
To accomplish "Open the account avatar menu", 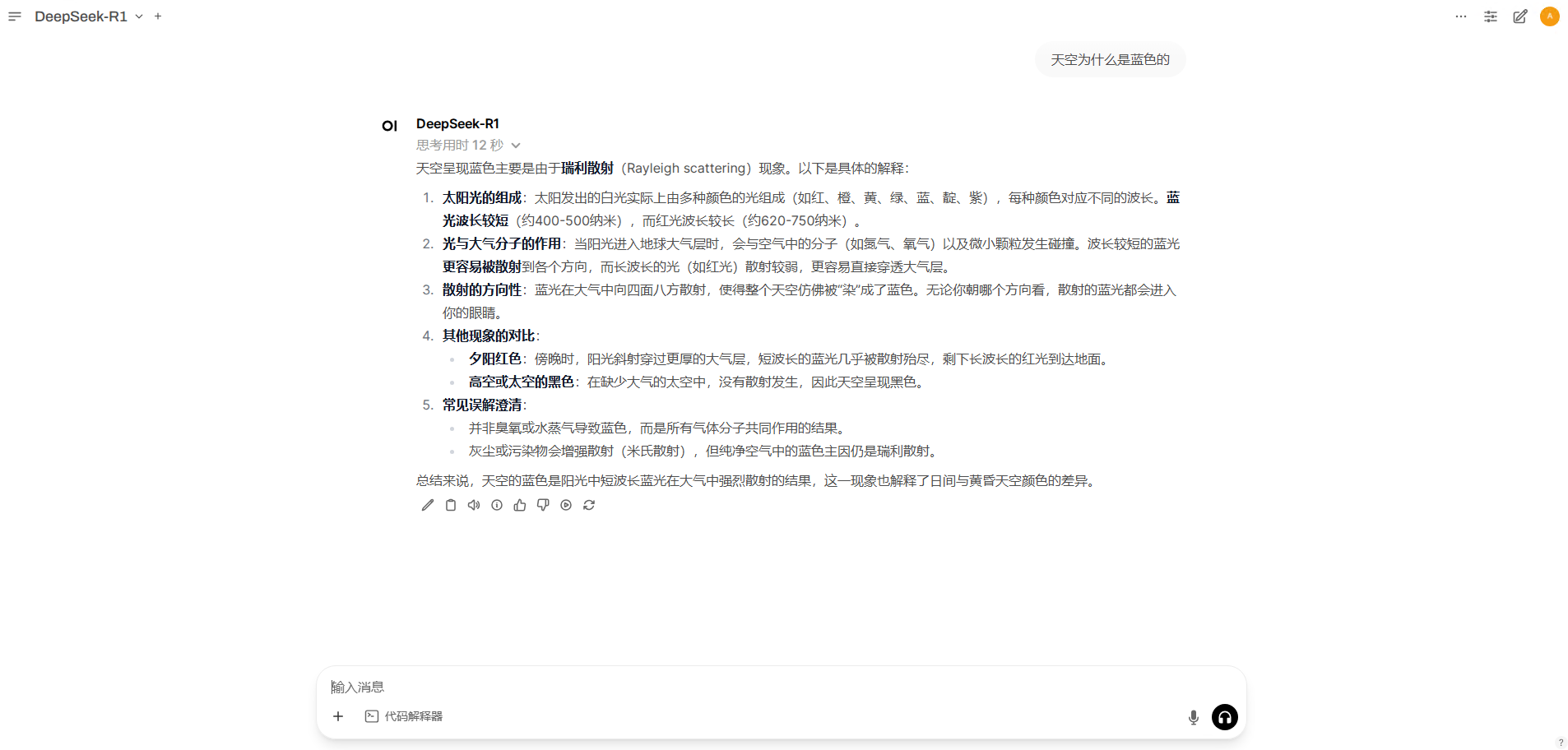I will (1551, 16).
